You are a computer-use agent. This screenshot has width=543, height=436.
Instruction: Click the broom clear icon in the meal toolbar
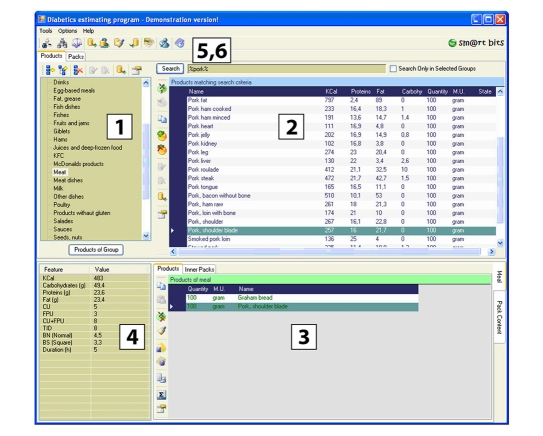(x=161, y=331)
